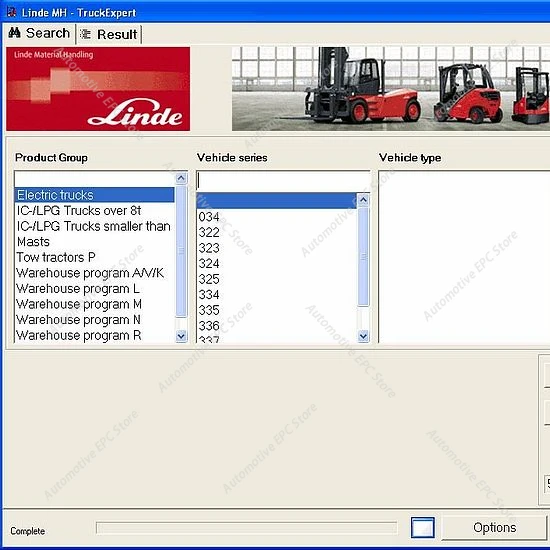Select Warehouse program L
This screenshot has width=550, height=550.
click(x=94, y=289)
